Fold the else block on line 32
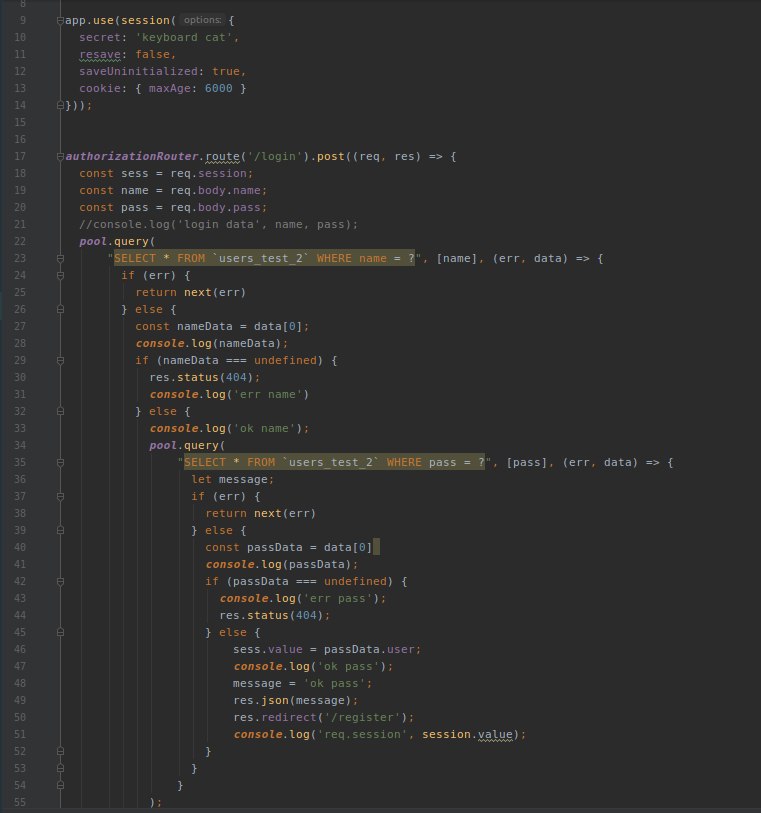 (60, 411)
